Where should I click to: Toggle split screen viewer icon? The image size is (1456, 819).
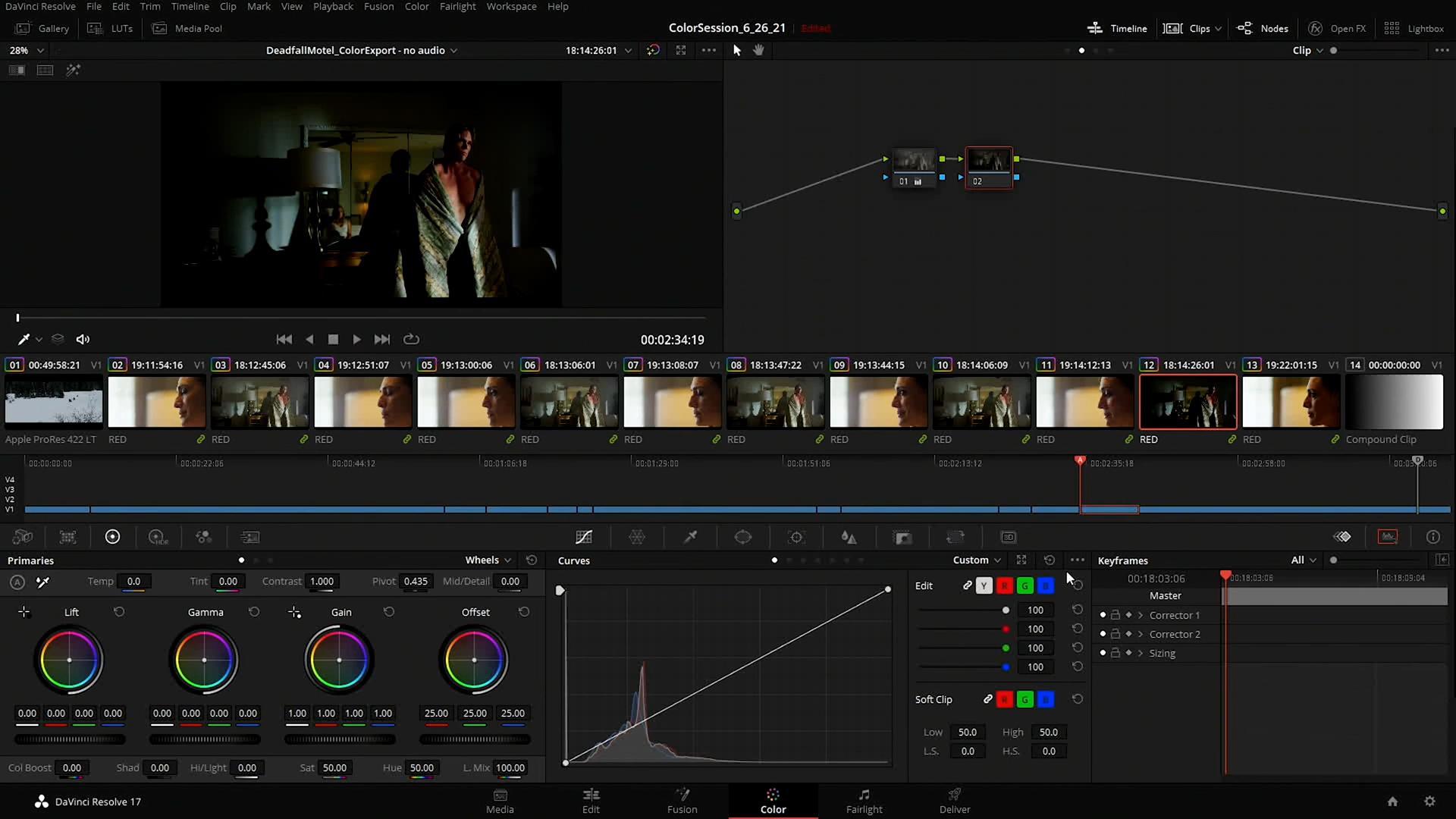[x=45, y=70]
